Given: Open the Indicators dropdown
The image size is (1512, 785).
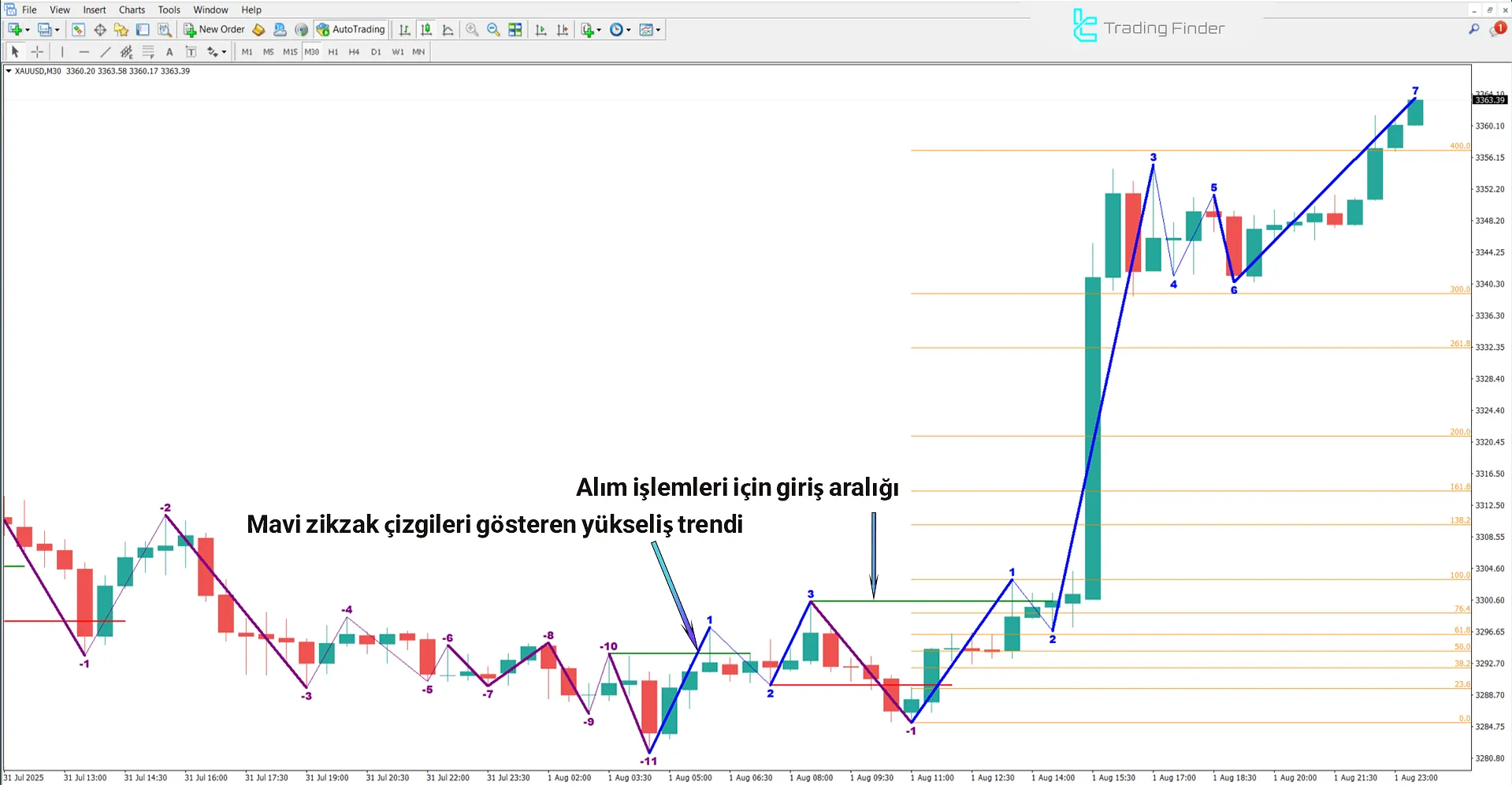Looking at the screenshot, I should click(x=589, y=29).
